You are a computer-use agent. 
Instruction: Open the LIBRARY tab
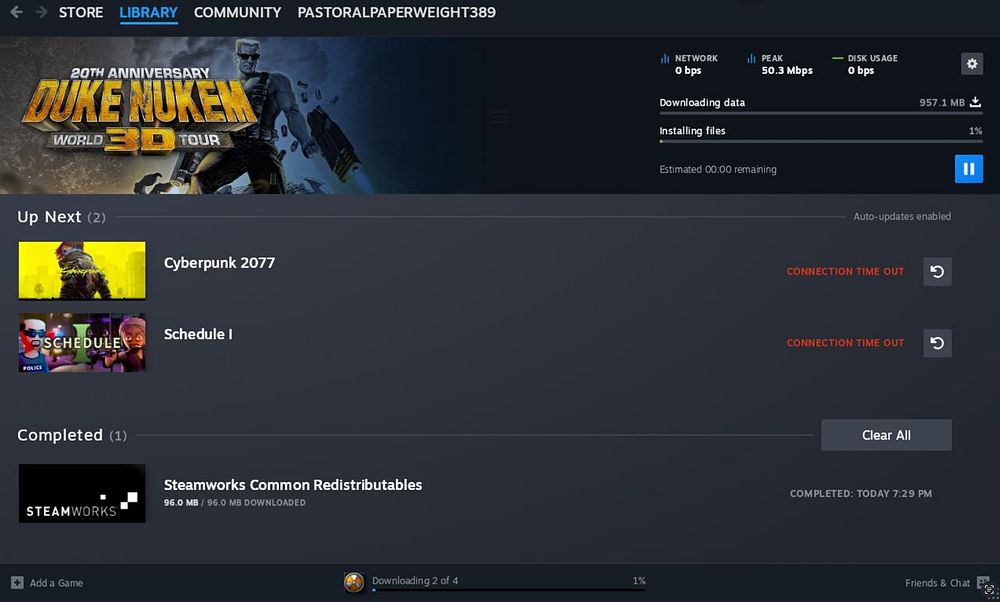point(149,12)
